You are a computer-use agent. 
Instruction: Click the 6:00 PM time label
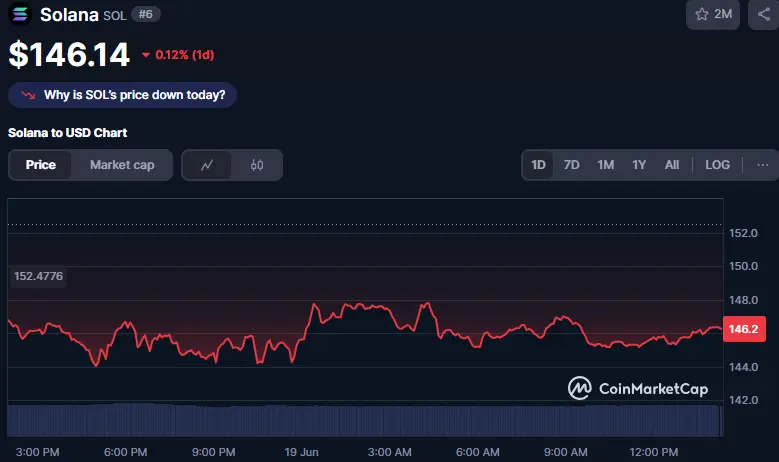[125, 452]
